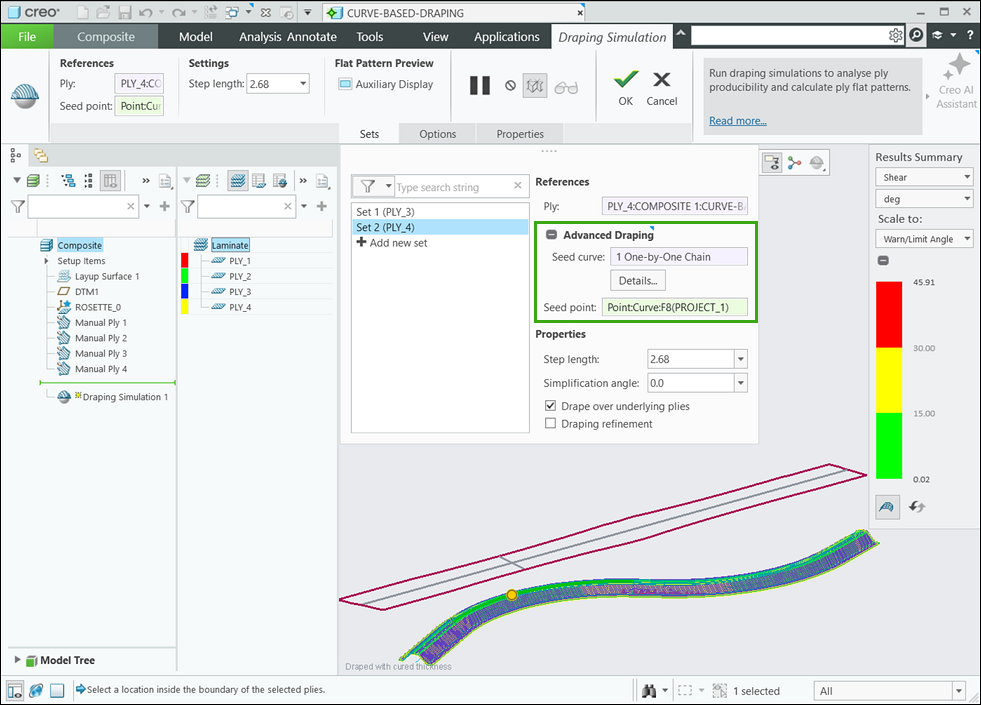Open the Shear result type dropdown

(x=924, y=177)
